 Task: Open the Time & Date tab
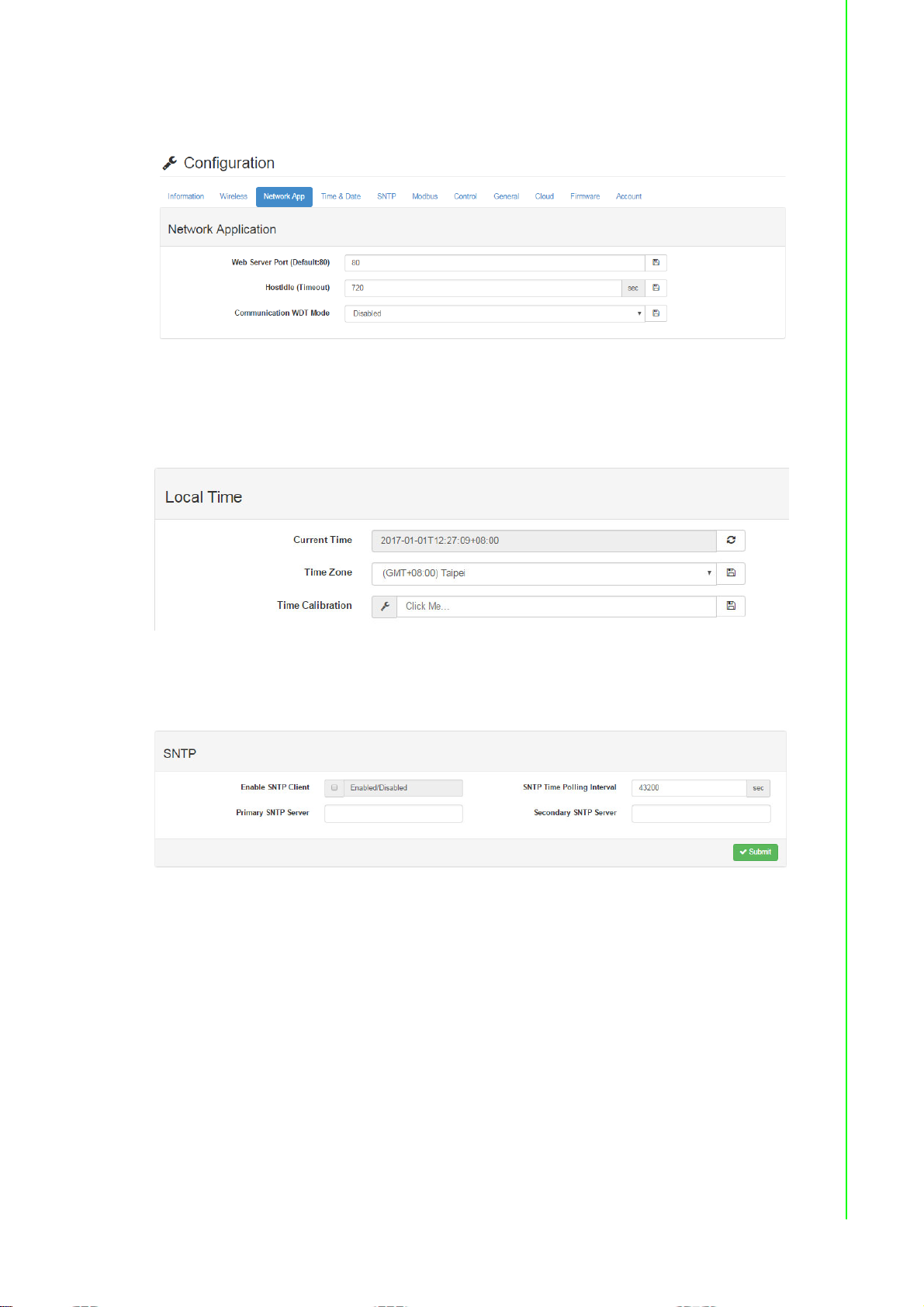pos(341,197)
